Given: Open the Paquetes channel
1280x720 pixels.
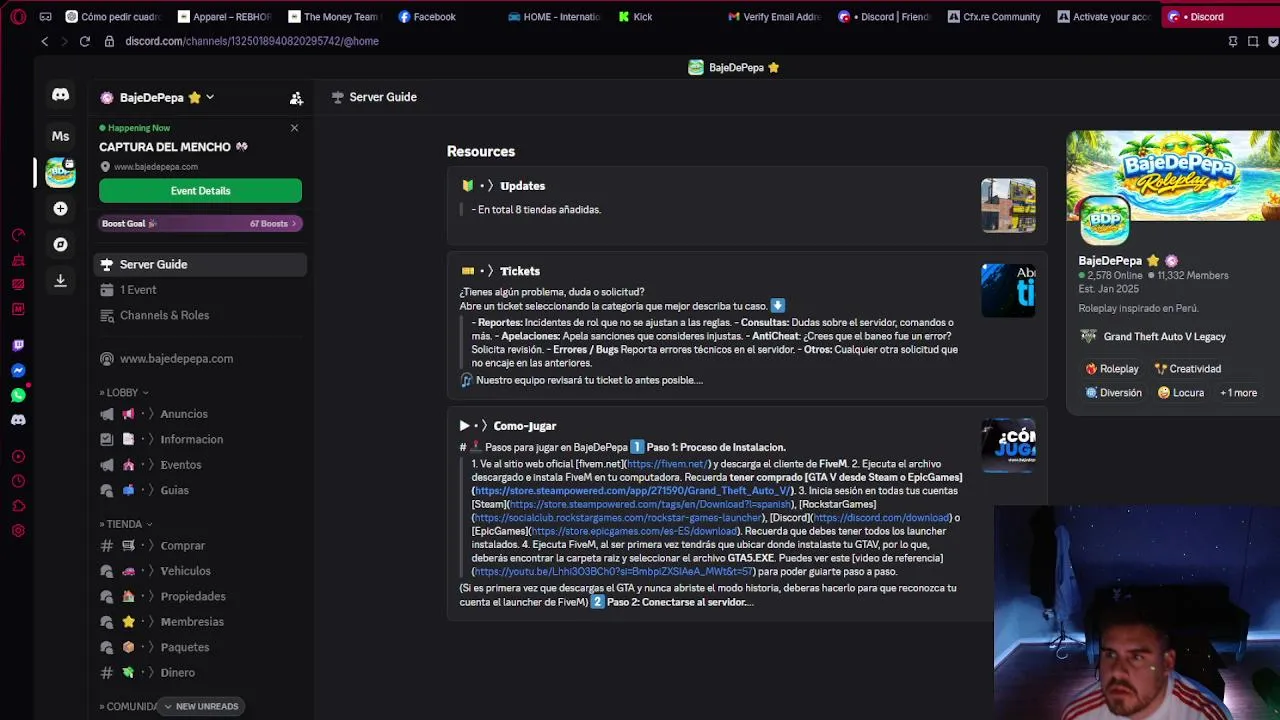Looking at the screenshot, I should (200, 647).
